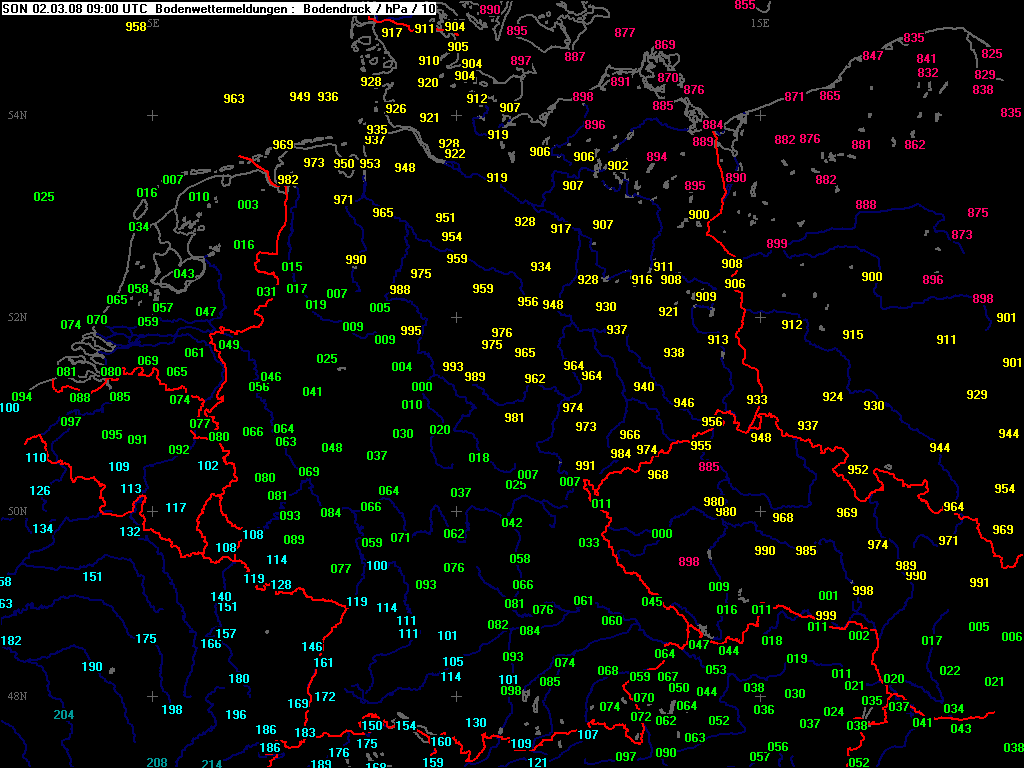This screenshot has height=768, width=1024.
Task: Click the Bodenwettermeldungen title header text
Action: pos(220,8)
